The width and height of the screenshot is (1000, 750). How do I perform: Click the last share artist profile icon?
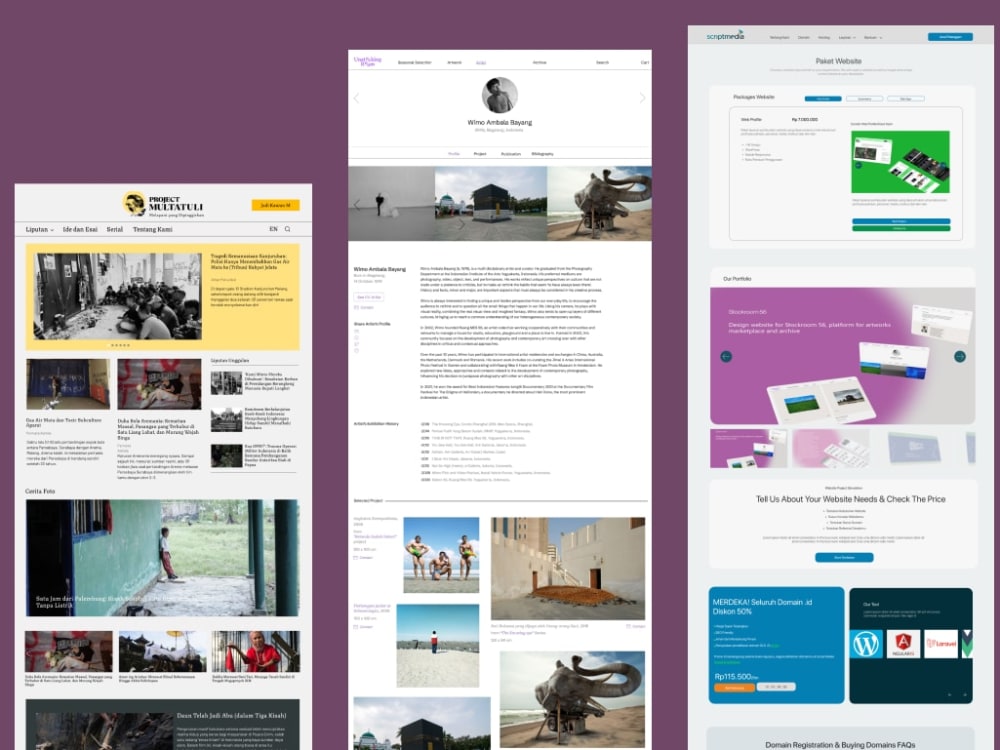click(x=357, y=351)
